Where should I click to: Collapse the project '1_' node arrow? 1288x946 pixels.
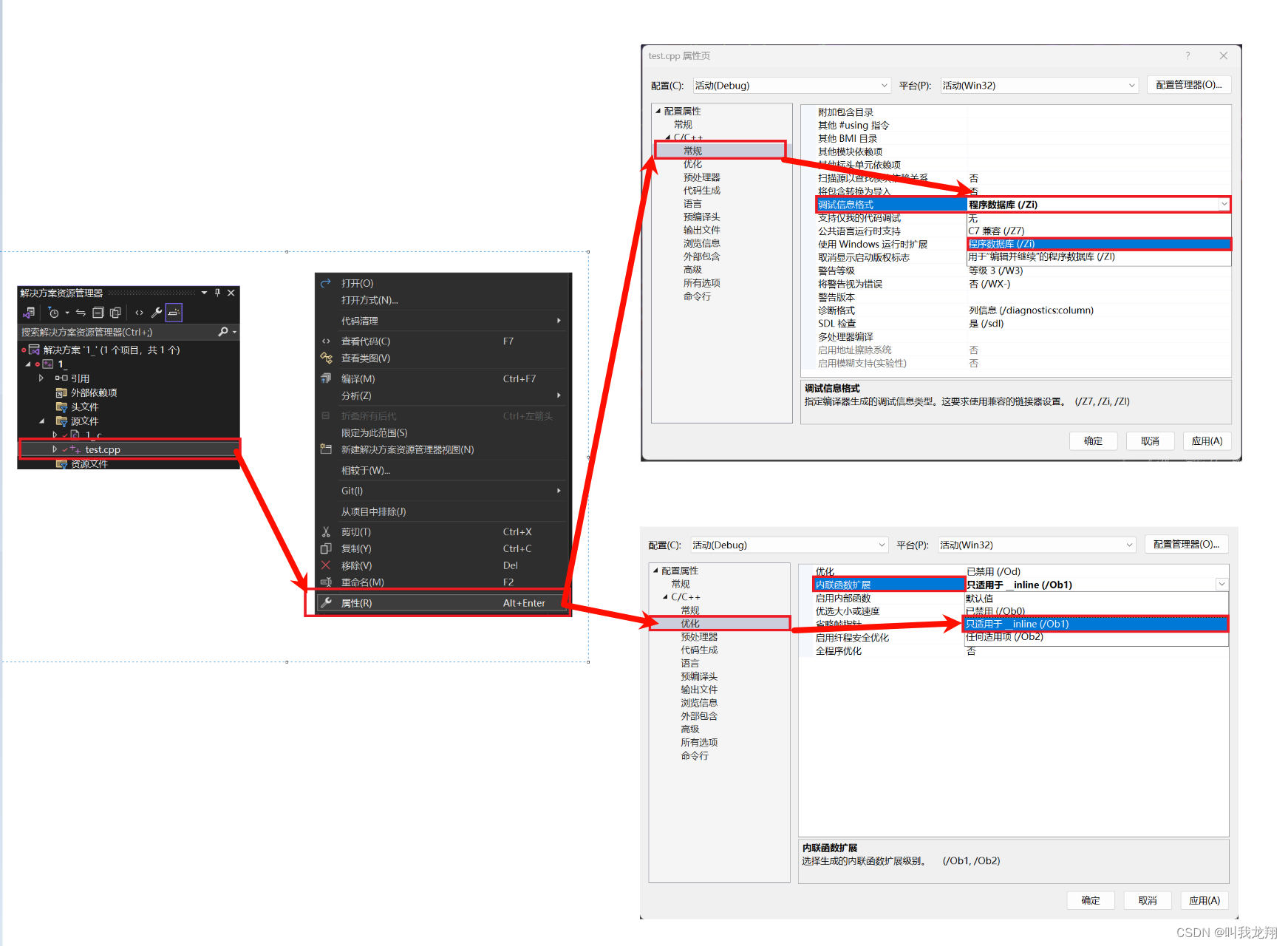pos(28,364)
